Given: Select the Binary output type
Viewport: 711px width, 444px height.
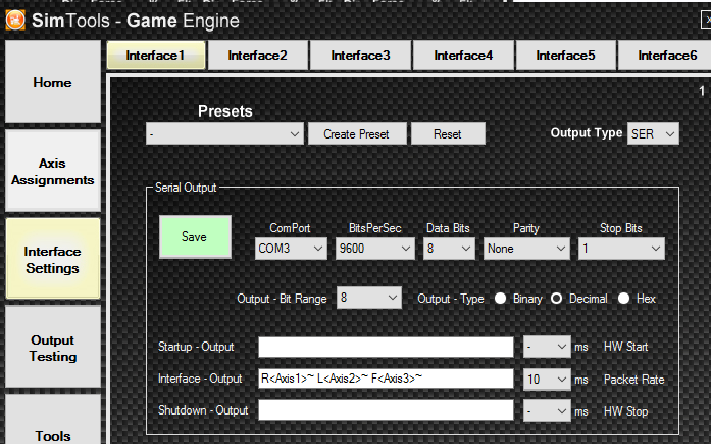Looking at the screenshot, I should click(501, 298).
